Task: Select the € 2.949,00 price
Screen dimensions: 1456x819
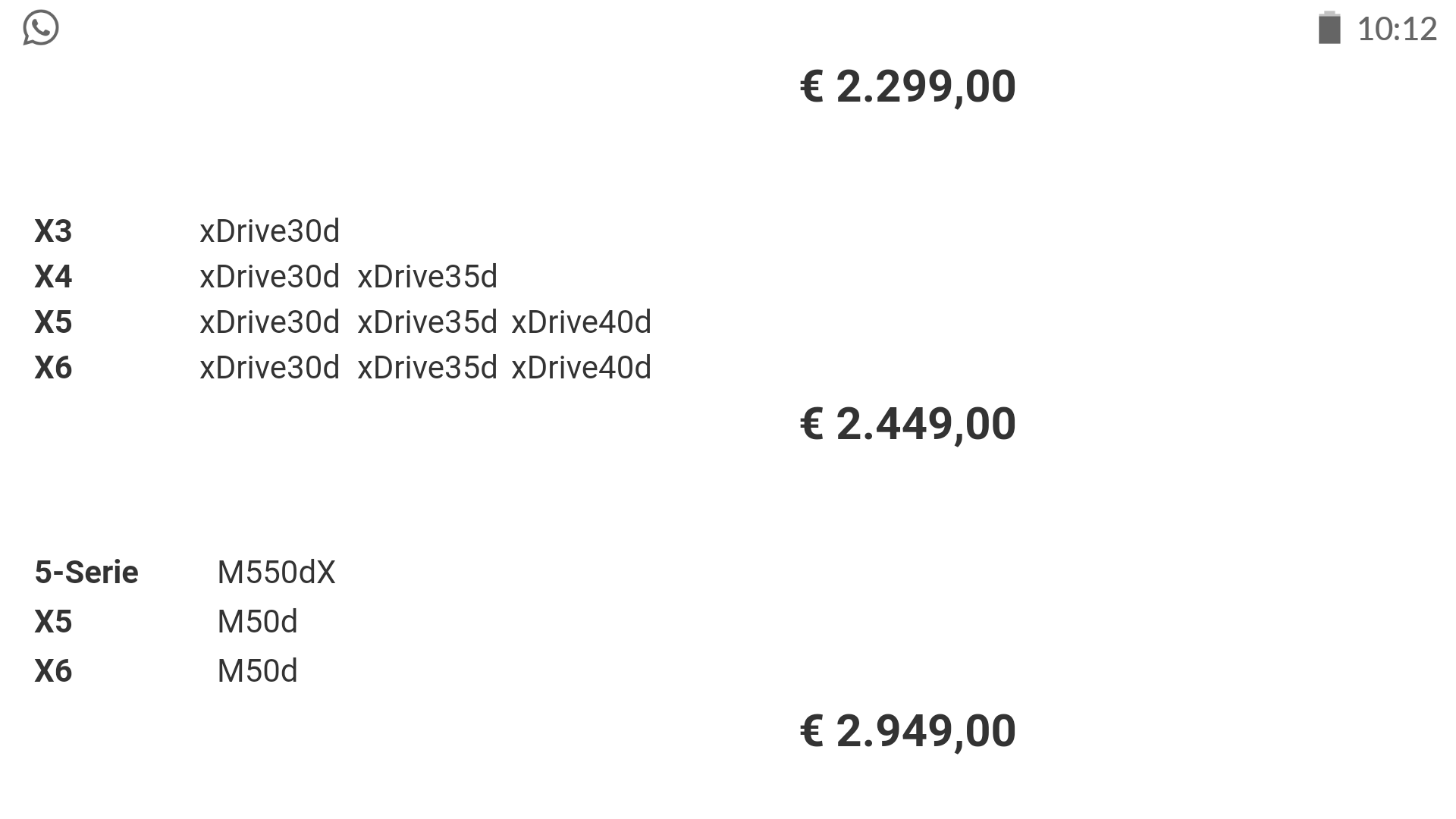Action: (x=908, y=731)
